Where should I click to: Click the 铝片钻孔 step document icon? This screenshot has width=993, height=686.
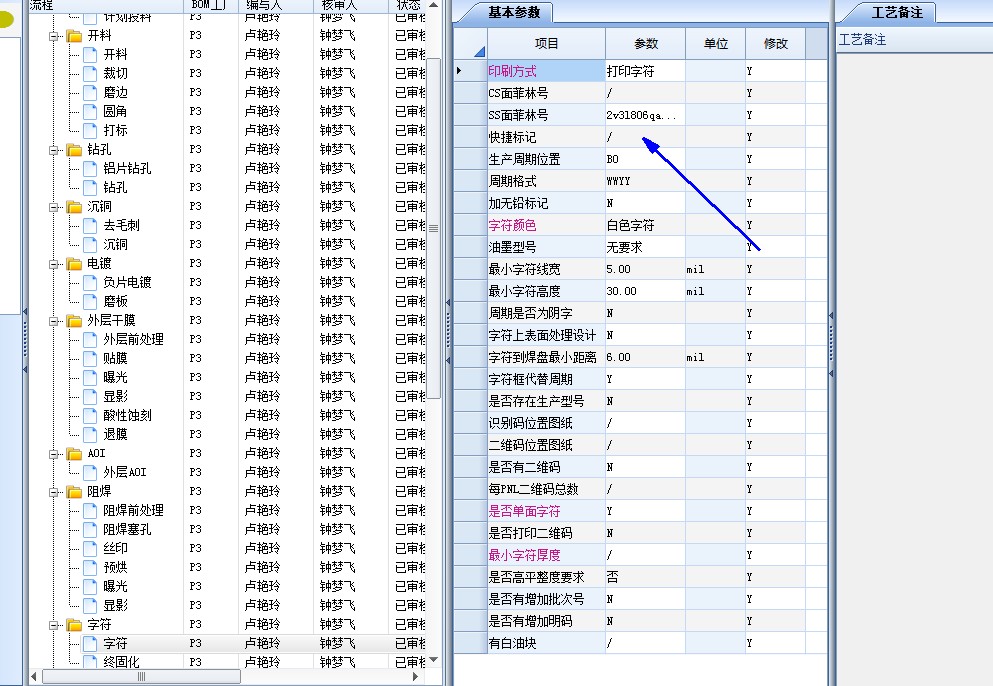pyautogui.click(x=91, y=168)
